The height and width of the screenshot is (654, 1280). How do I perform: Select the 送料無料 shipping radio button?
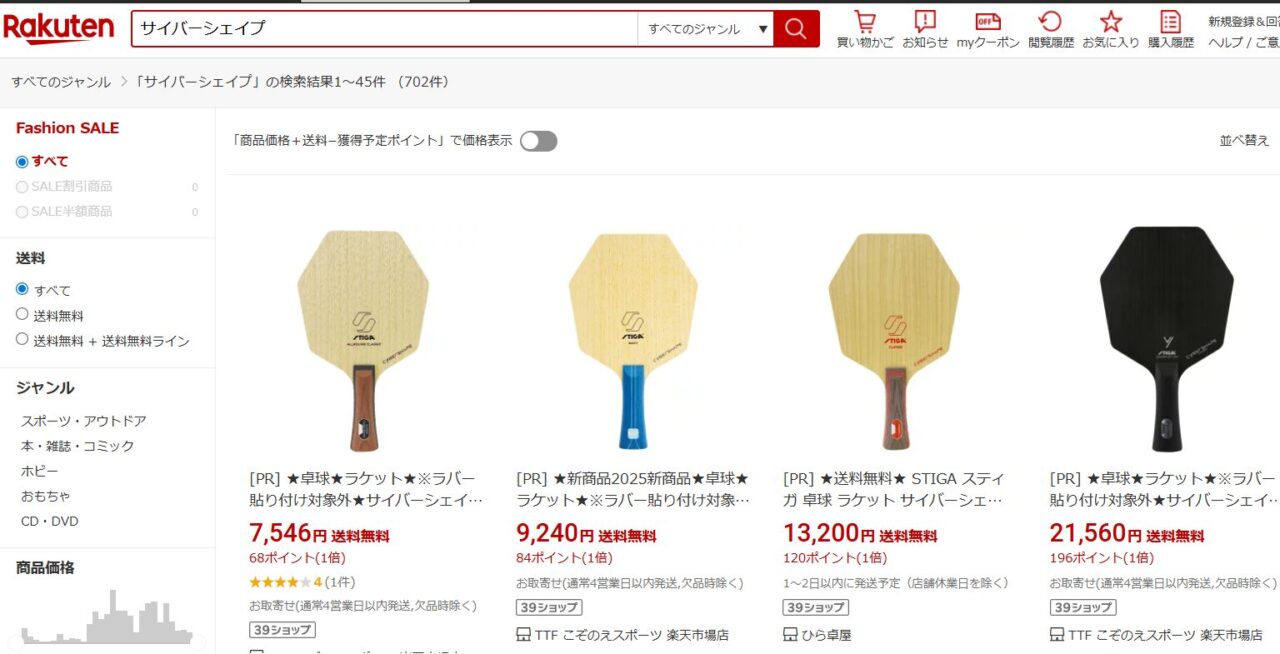pos(22,314)
